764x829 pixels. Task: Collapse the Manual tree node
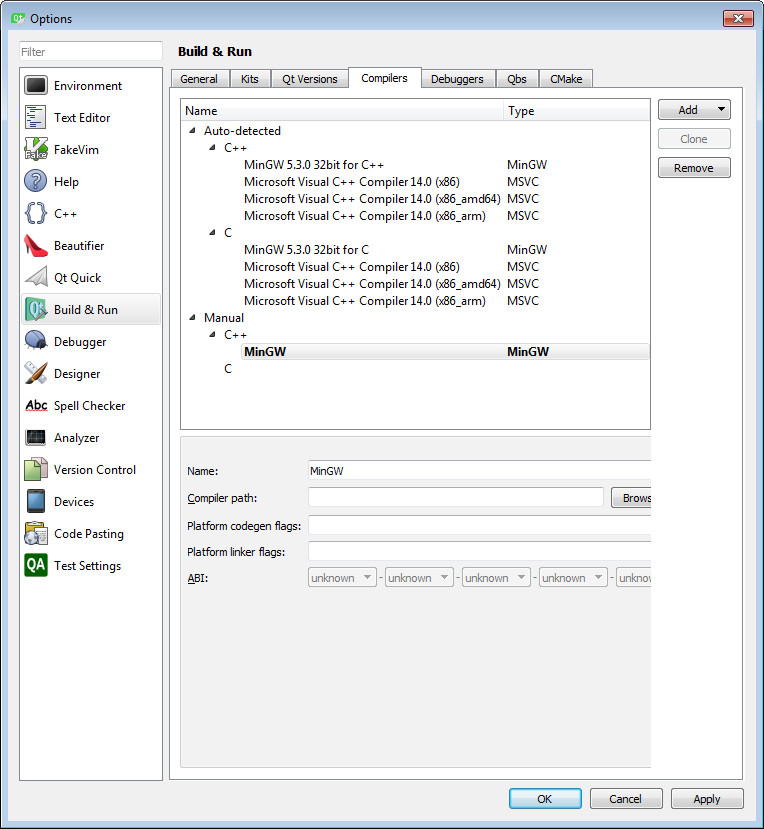tap(193, 318)
